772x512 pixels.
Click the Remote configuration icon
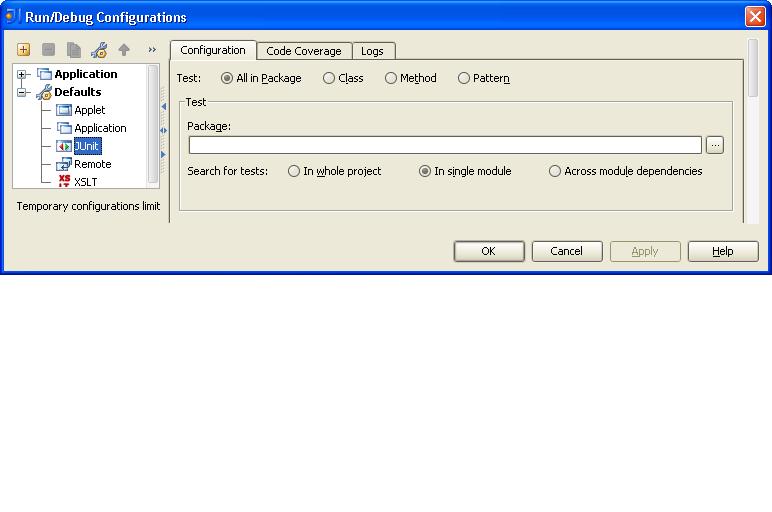click(x=64, y=164)
